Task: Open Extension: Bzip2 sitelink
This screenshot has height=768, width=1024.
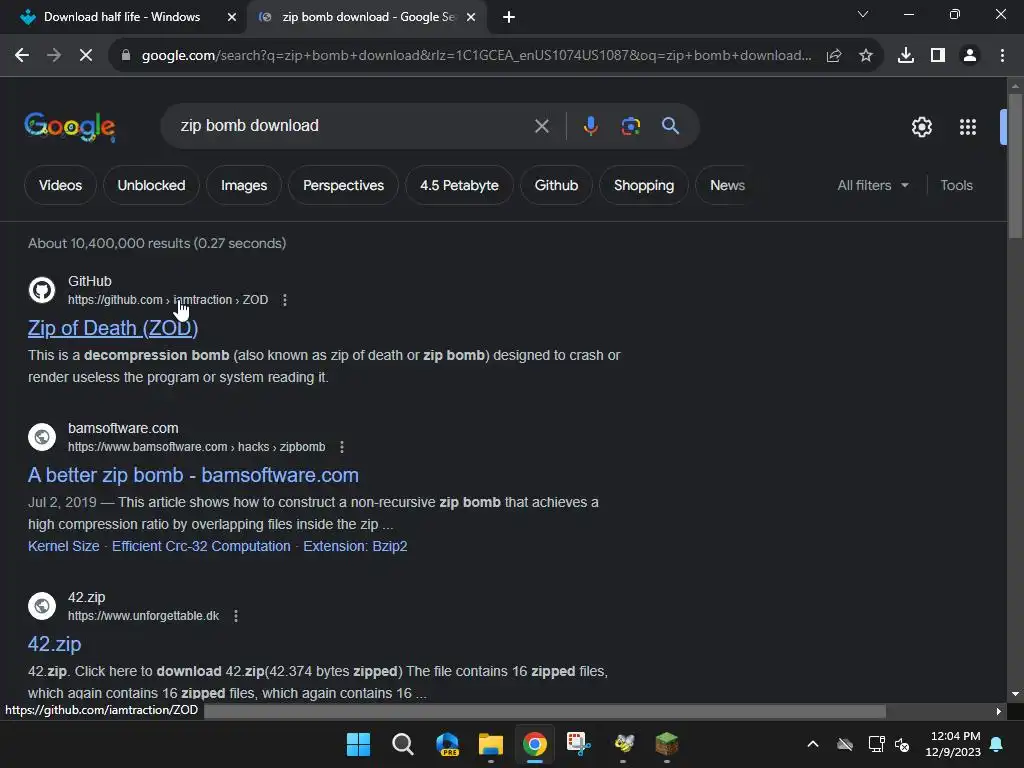Action: [x=355, y=546]
